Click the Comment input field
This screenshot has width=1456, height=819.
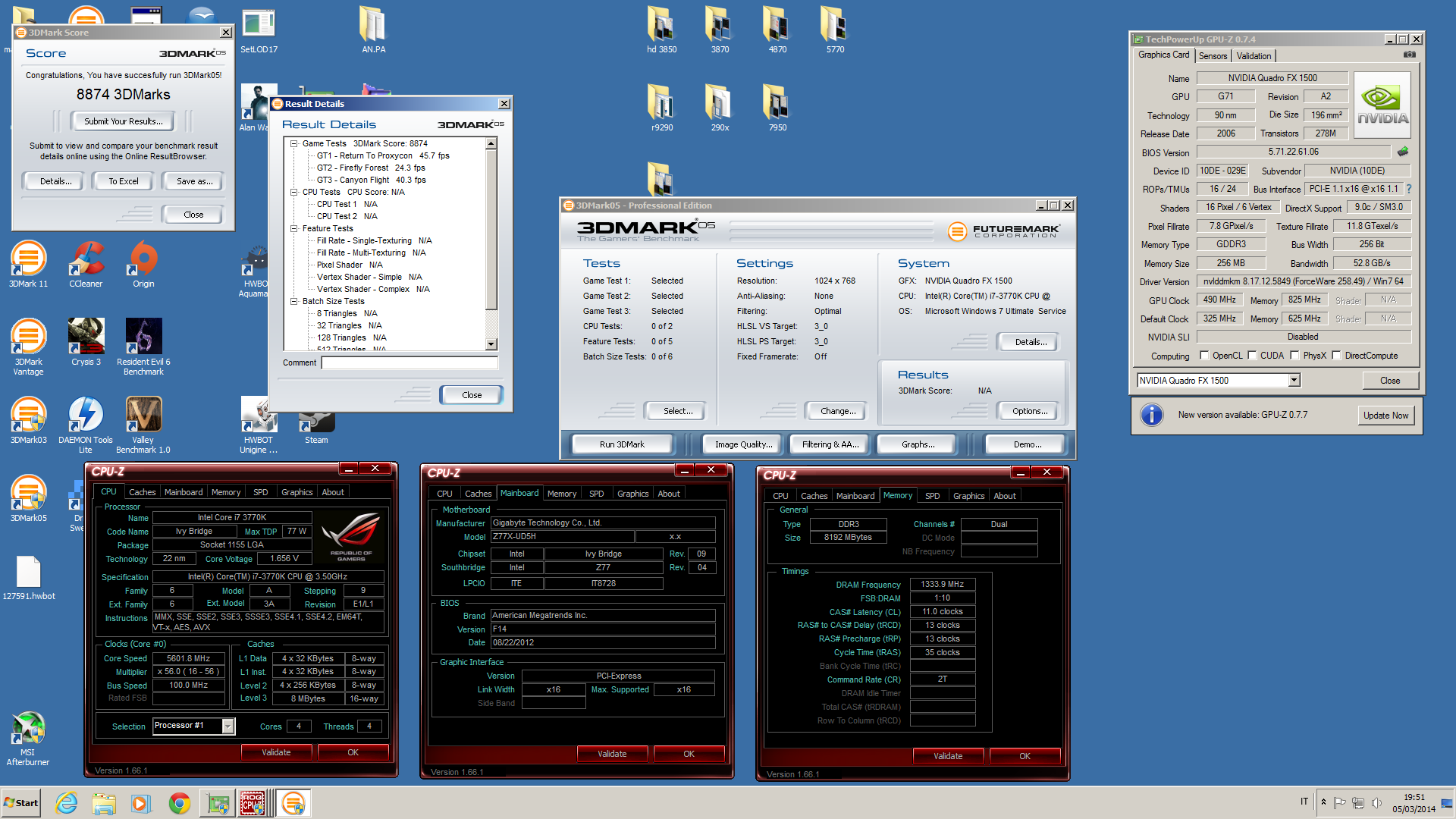click(x=409, y=362)
